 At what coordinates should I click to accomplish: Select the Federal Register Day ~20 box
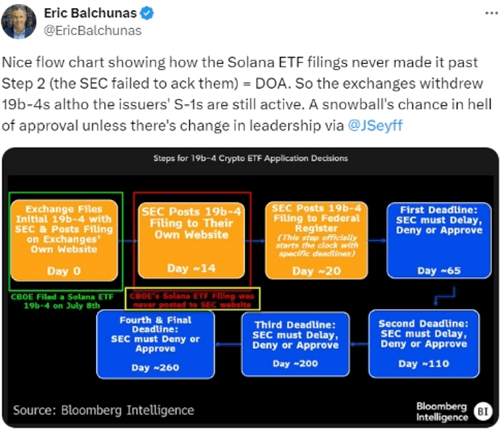point(316,240)
